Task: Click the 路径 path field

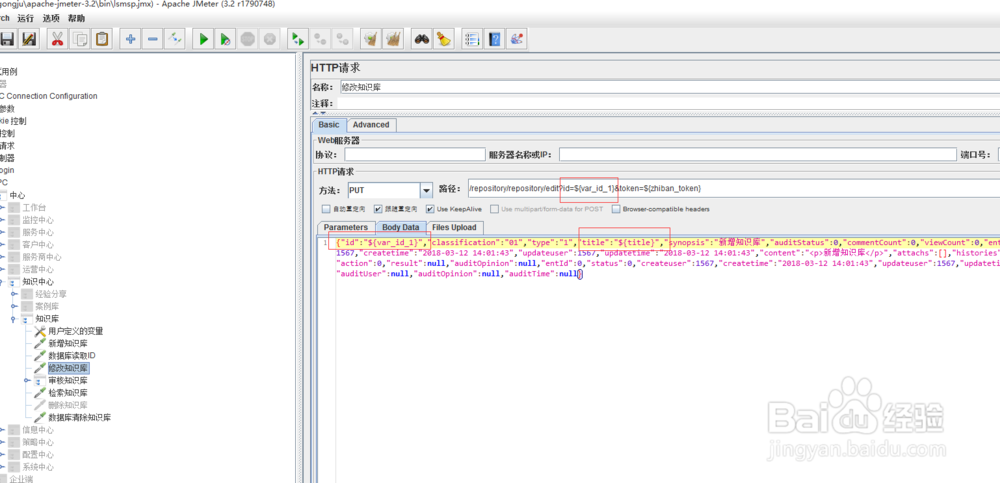Action: point(733,189)
